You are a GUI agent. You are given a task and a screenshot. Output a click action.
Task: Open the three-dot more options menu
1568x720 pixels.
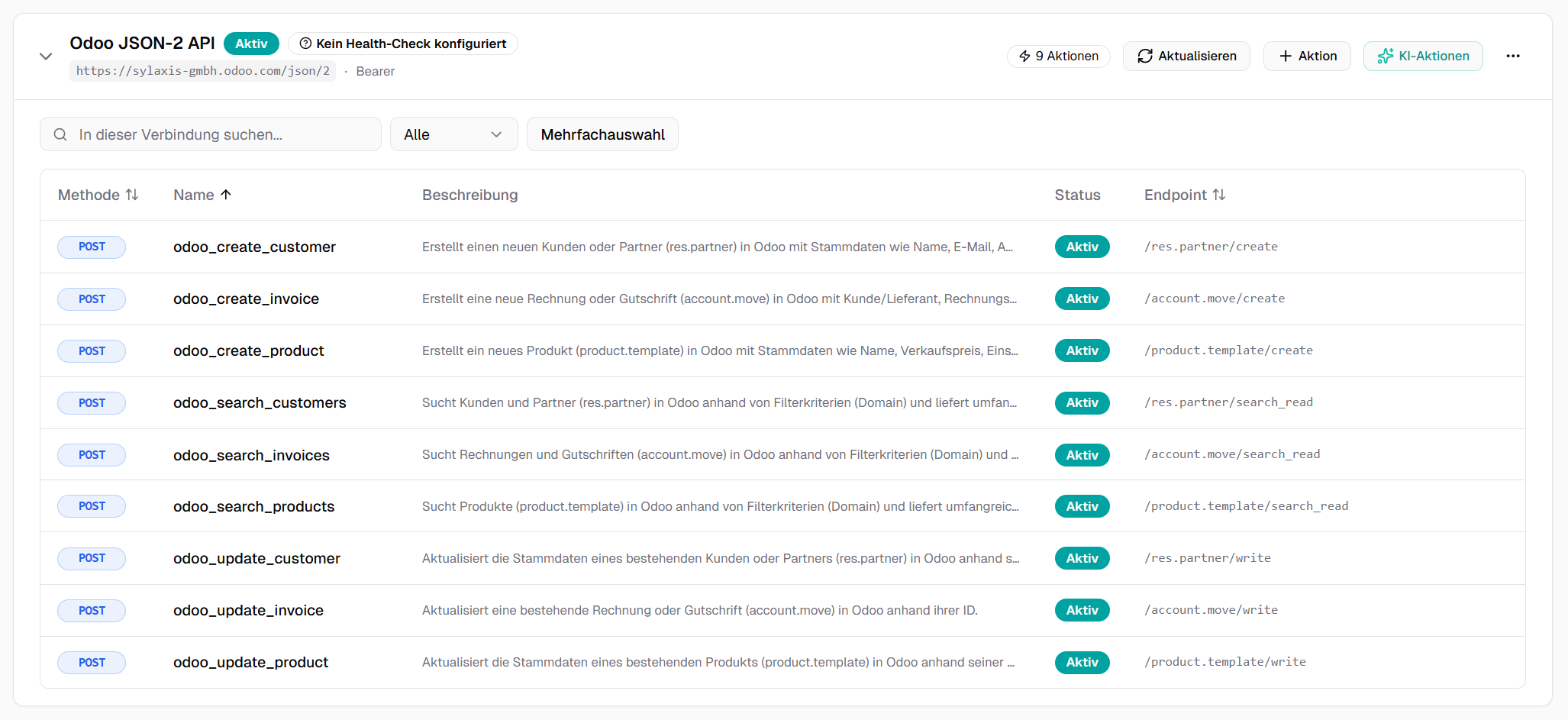point(1512,56)
